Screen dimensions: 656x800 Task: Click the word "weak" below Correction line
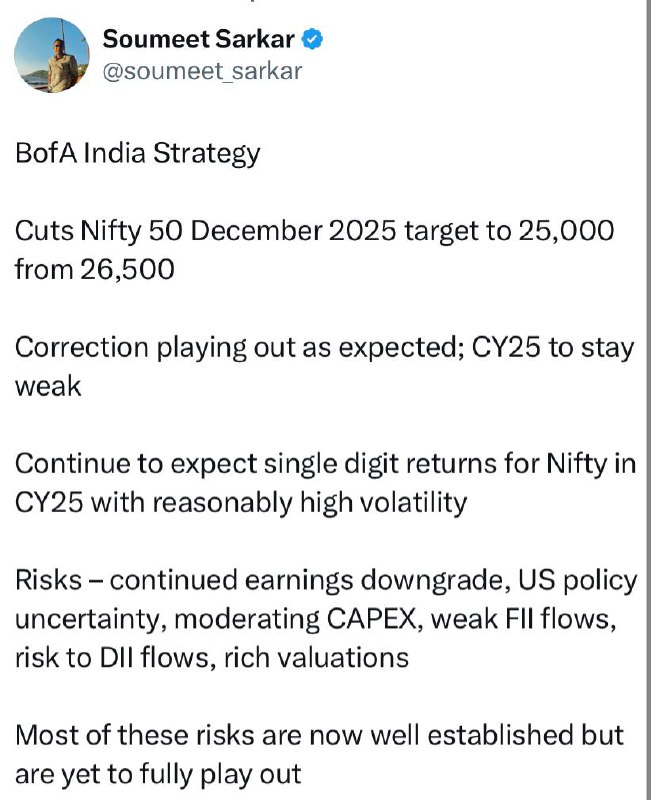tap(48, 386)
